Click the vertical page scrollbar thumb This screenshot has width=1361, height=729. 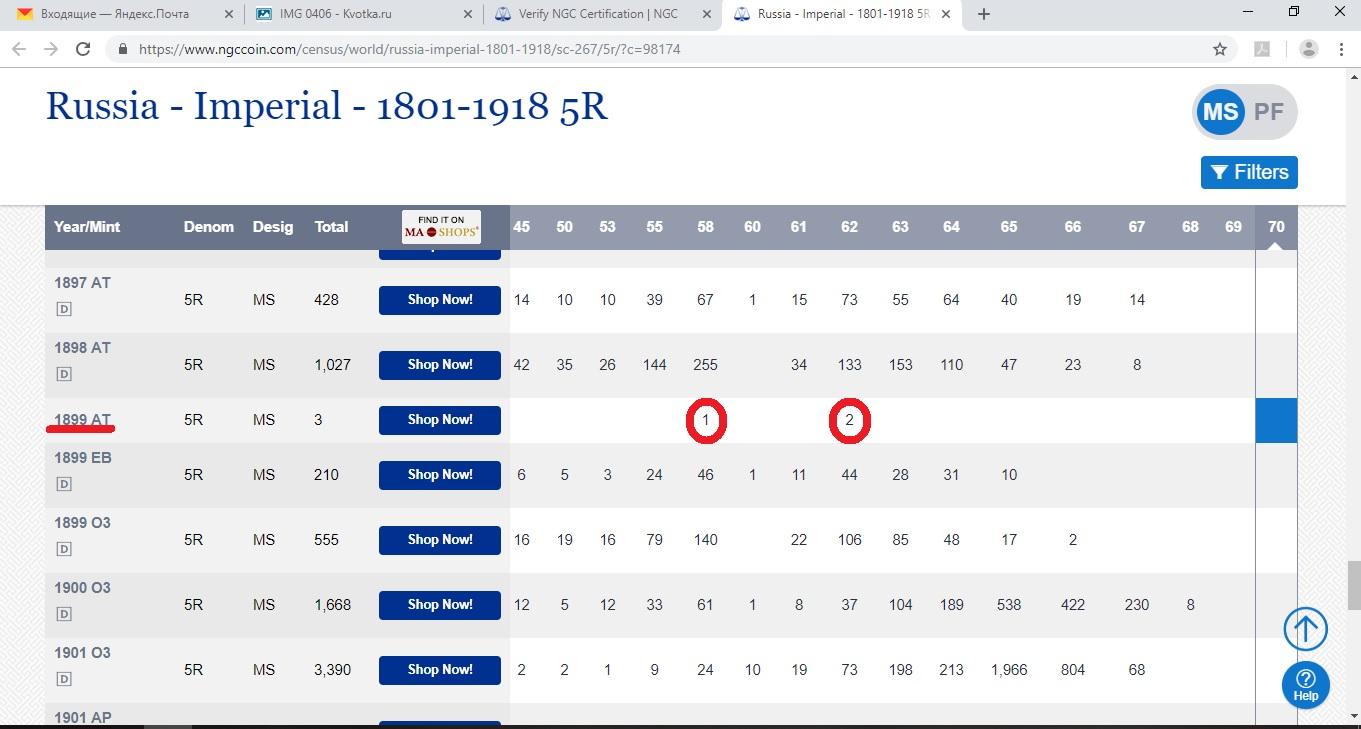(x=1352, y=577)
